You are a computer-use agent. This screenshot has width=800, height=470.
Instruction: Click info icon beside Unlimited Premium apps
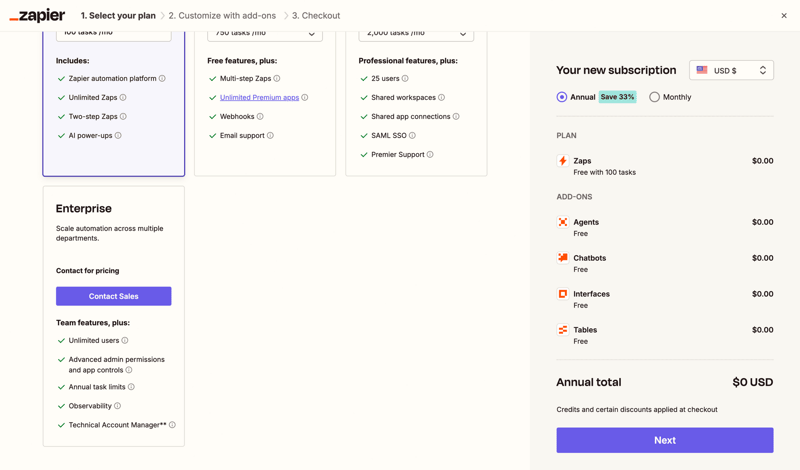(305, 97)
